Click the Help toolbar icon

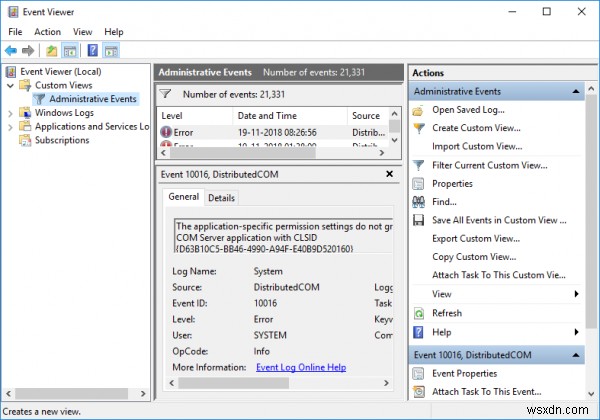point(93,50)
